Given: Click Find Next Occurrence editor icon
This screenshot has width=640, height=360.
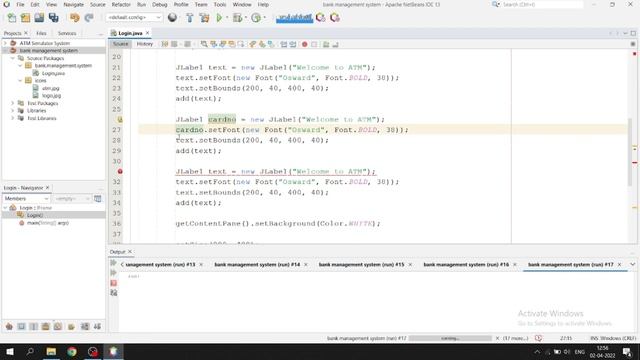Looking at the screenshot, I should pos(222,44).
